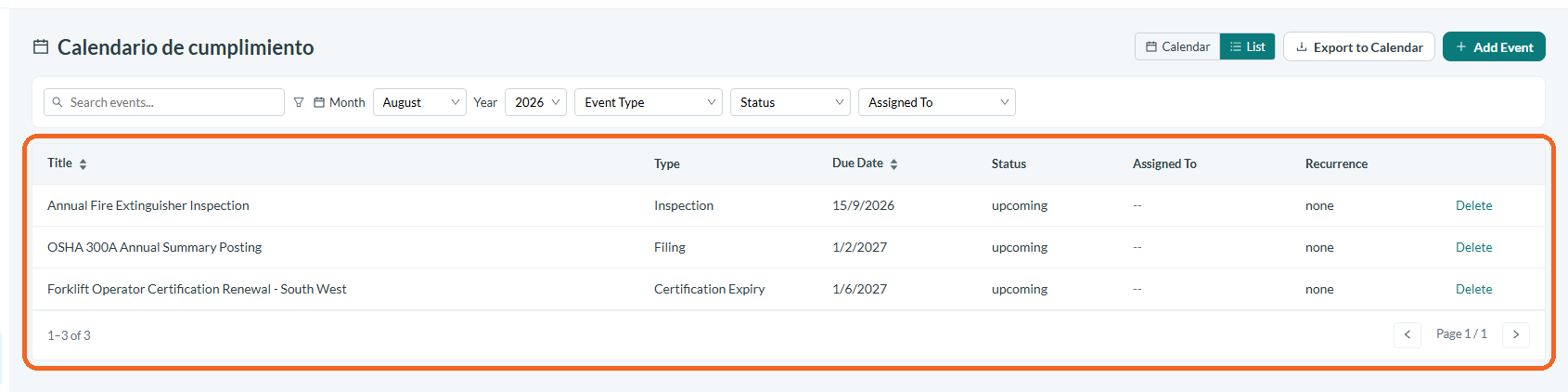
Task: Click due date 15/9/2026
Action: tap(863, 205)
